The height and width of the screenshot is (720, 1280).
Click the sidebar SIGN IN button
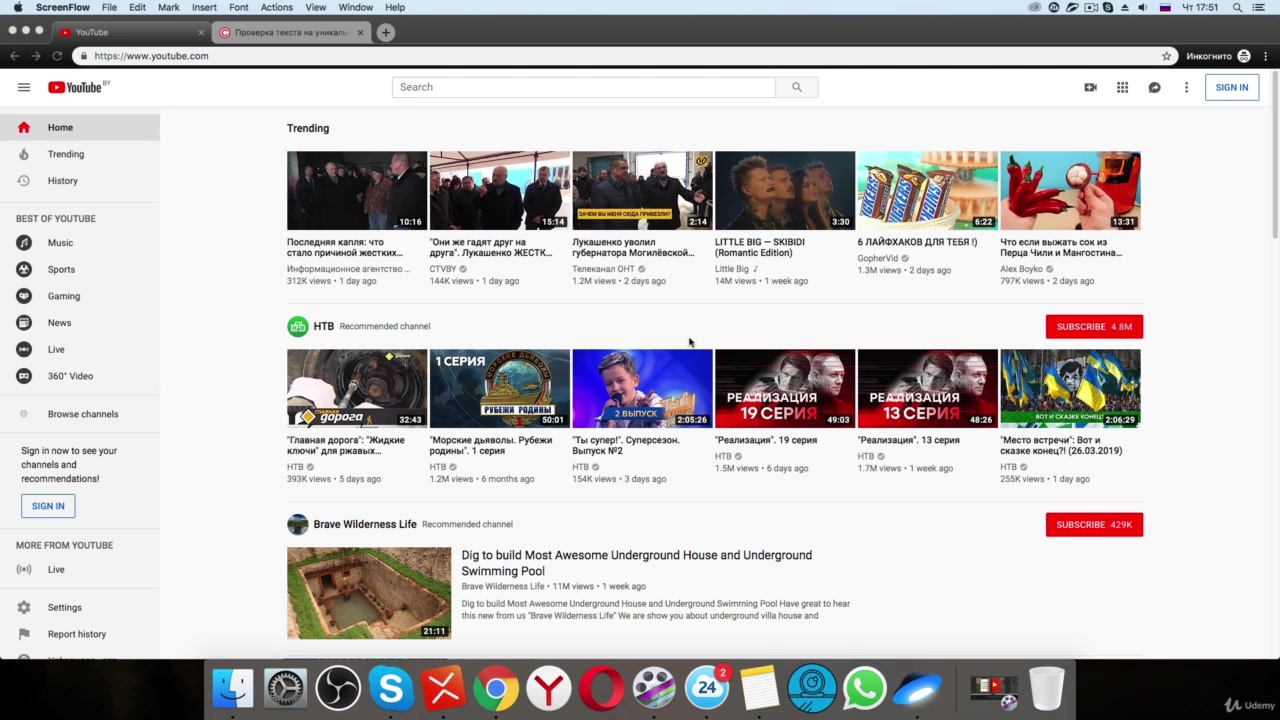click(x=48, y=506)
